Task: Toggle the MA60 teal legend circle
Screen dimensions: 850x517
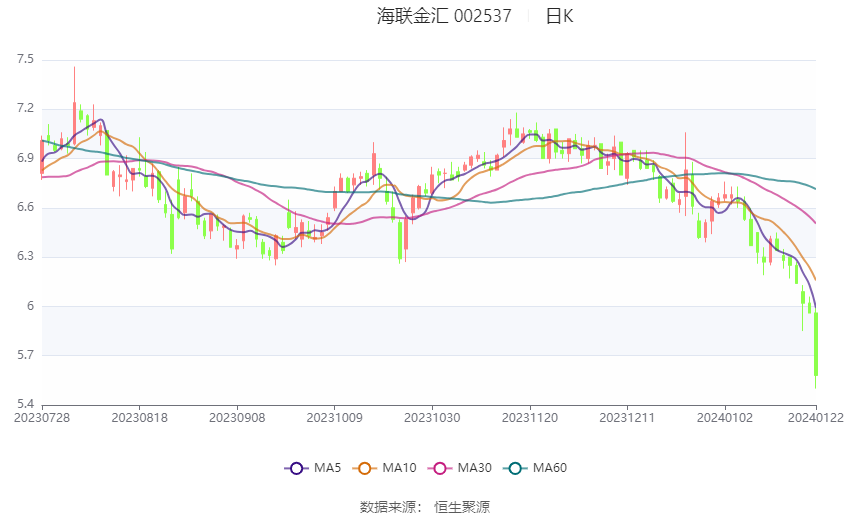Action: coord(515,468)
